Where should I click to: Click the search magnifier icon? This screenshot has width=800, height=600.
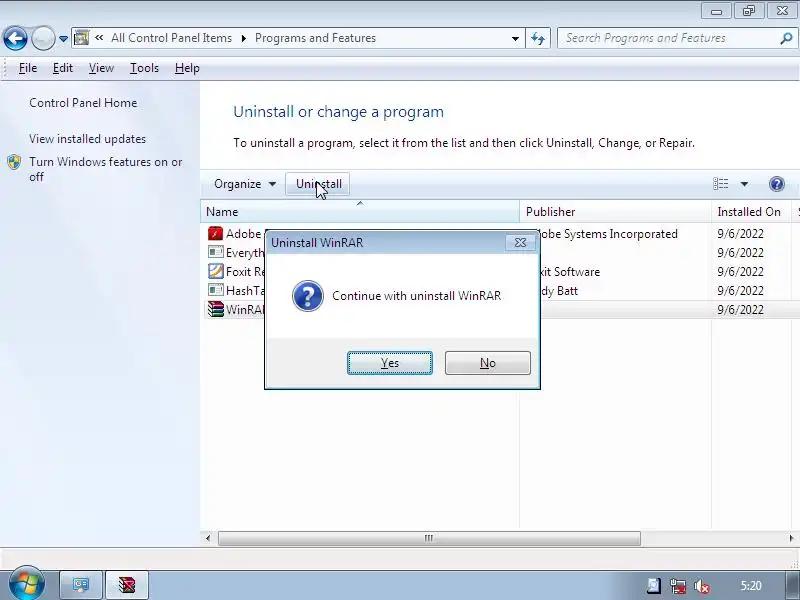(x=786, y=38)
